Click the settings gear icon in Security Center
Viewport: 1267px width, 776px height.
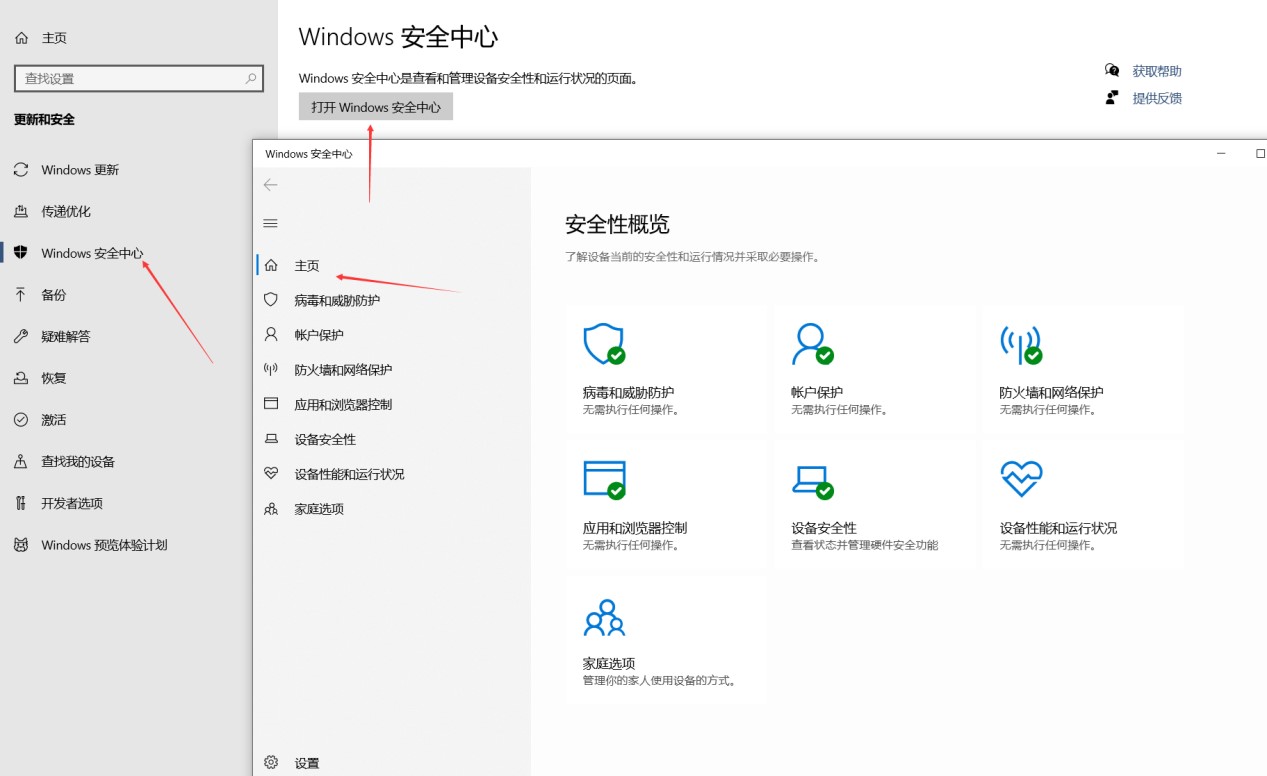click(x=271, y=763)
